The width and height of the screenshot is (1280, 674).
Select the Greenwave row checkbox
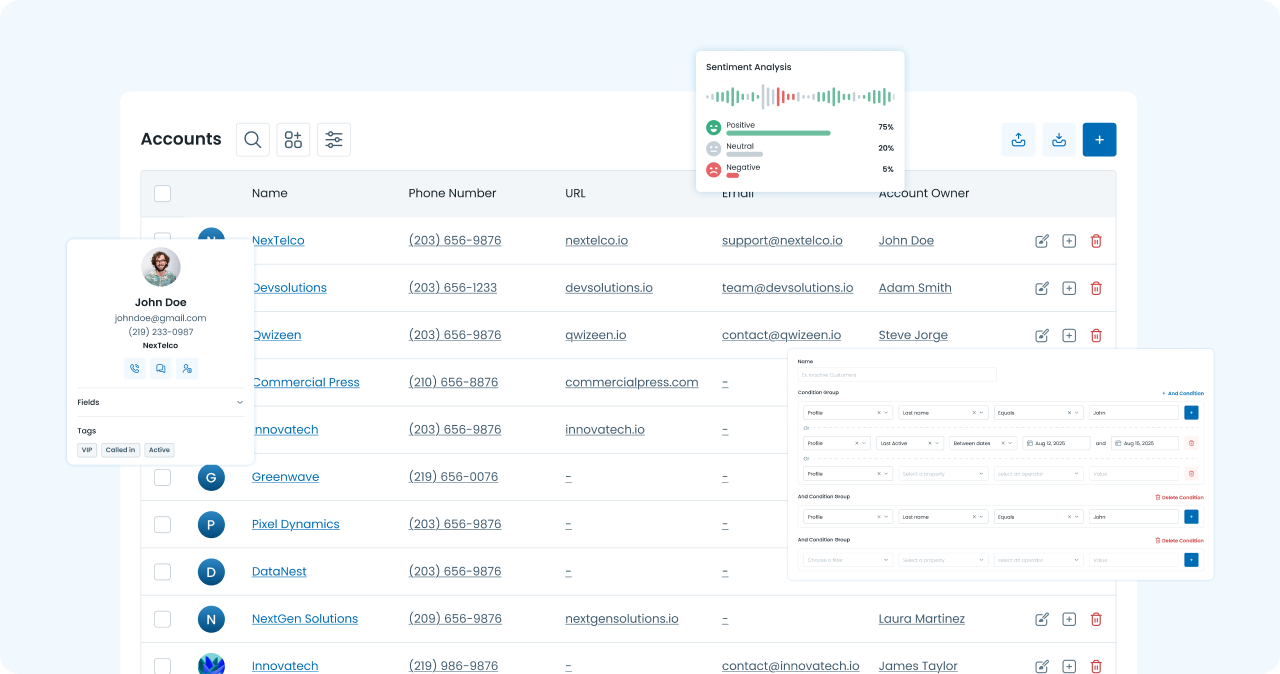click(x=162, y=478)
